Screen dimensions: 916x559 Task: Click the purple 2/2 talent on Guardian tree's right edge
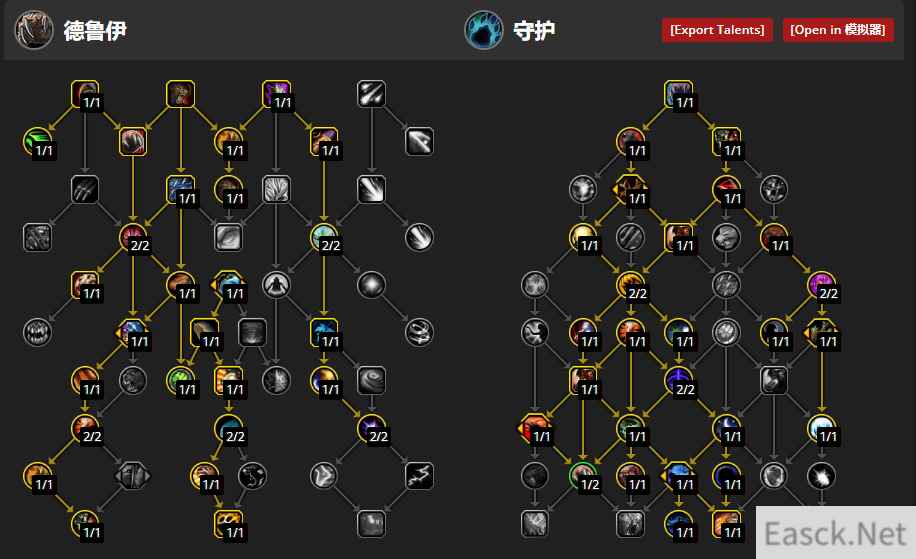pos(822,285)
